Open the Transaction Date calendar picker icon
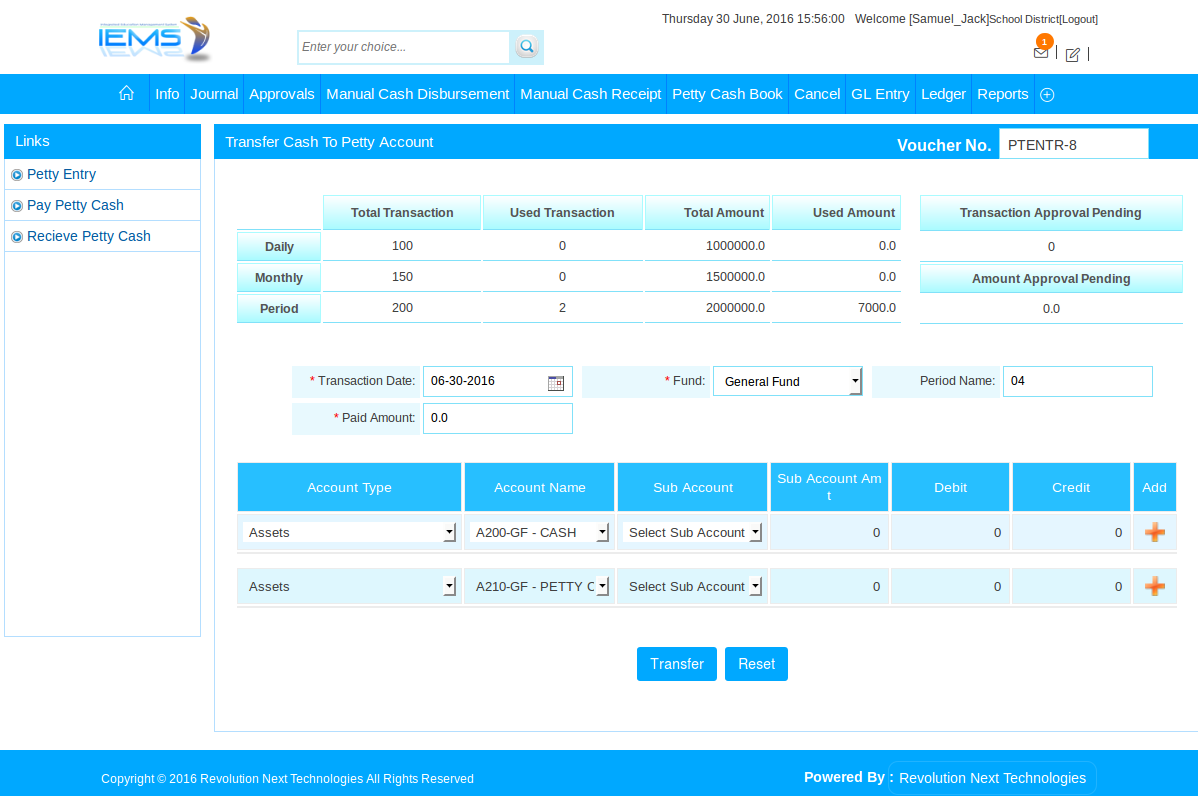 pyautogui.click(x=556, y=382)
